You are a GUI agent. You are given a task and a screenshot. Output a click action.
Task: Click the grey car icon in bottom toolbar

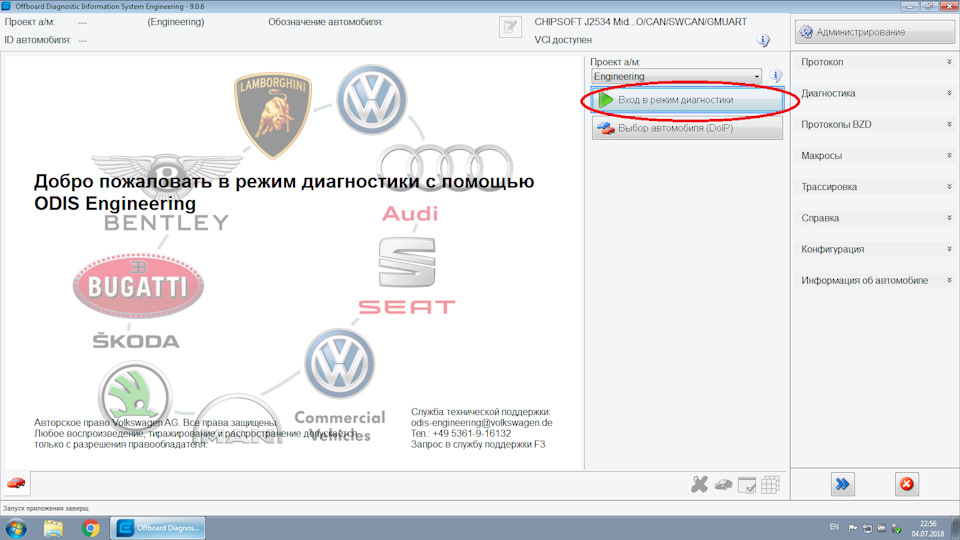point(723,485)
